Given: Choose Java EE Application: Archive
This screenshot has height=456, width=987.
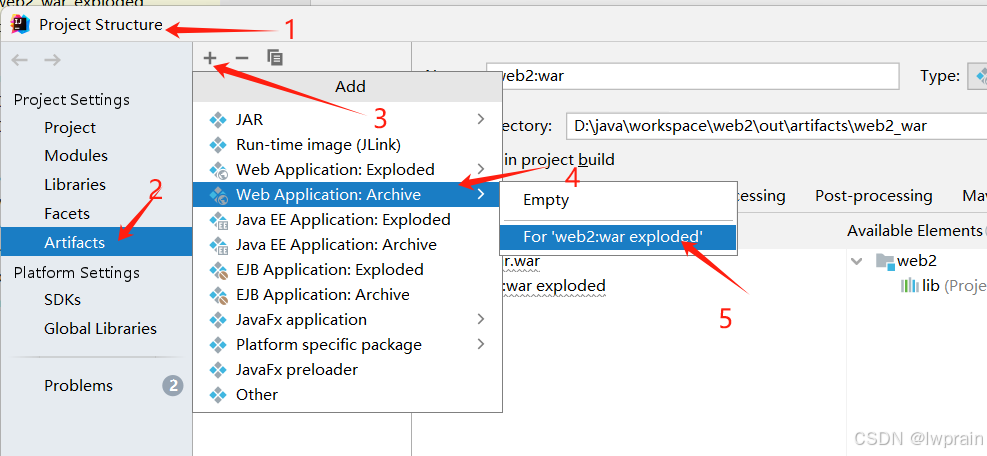Looking at the screenshot, I should [347, 244].
